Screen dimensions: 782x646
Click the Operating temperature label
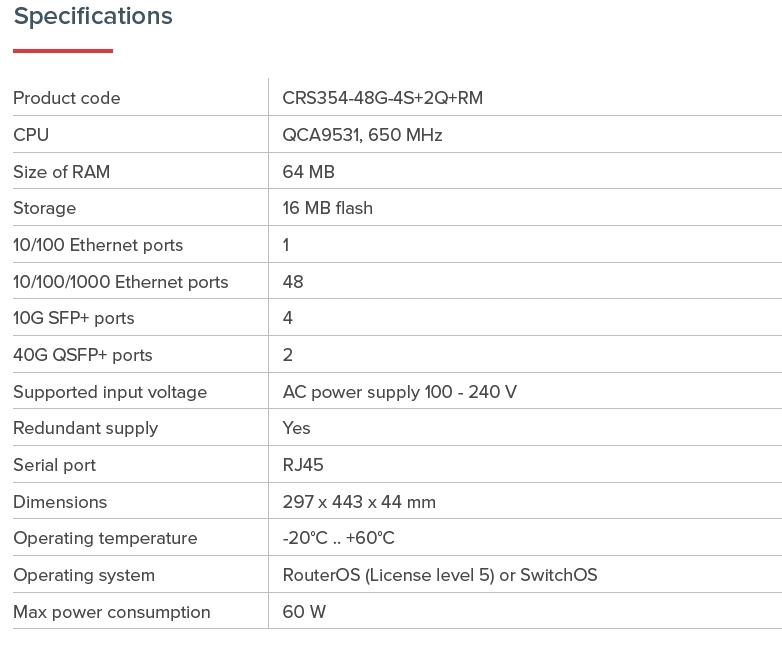coord(105,538)
